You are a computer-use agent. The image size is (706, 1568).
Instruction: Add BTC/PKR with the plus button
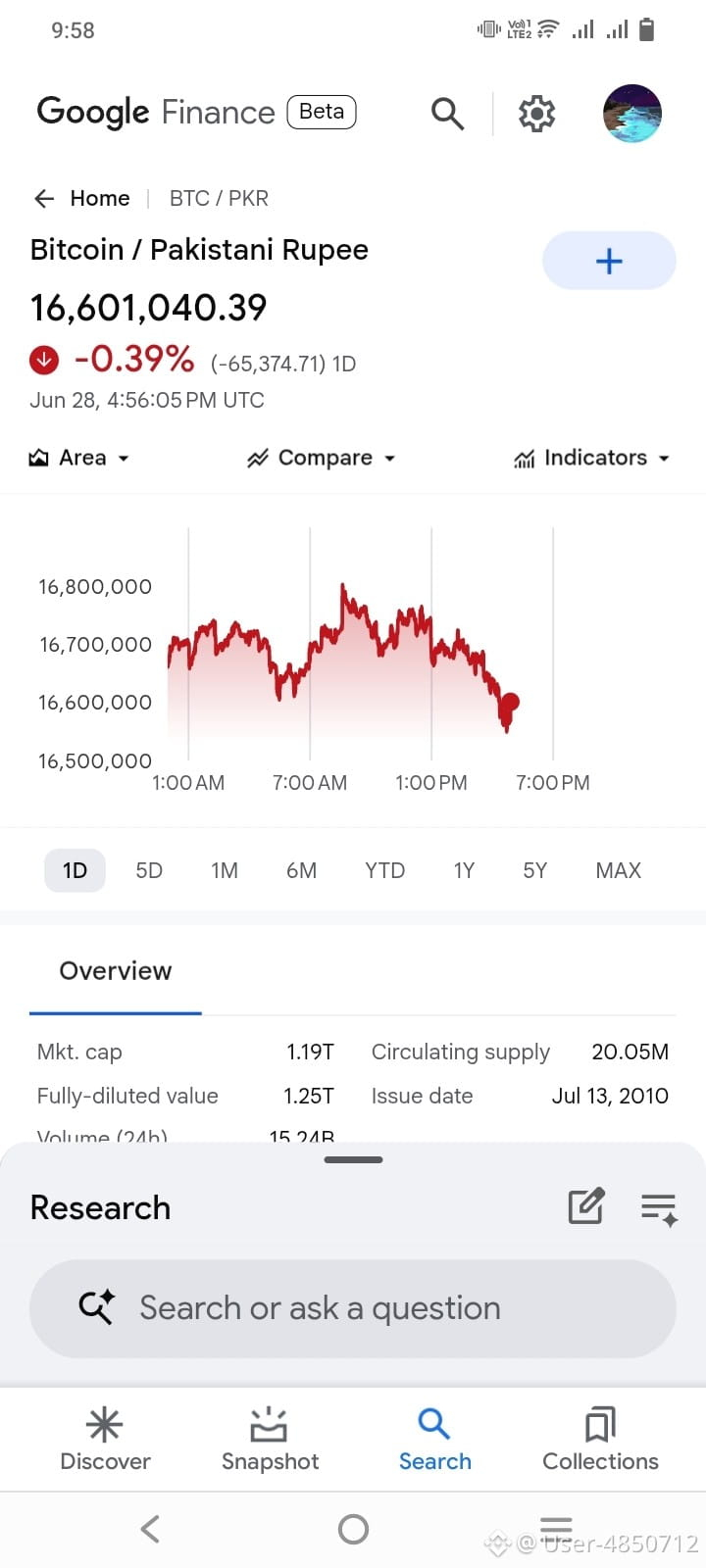click(609, 261)
